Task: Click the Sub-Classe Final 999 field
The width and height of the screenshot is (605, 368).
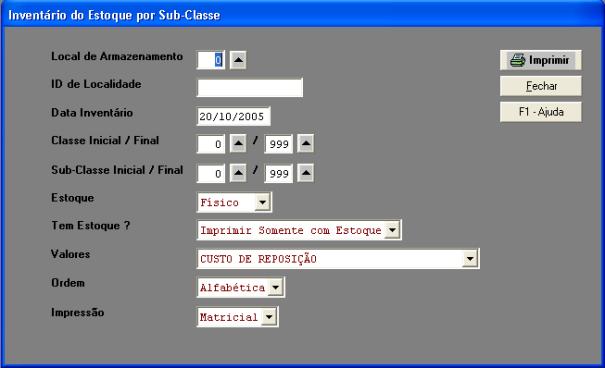Action: 279,173
